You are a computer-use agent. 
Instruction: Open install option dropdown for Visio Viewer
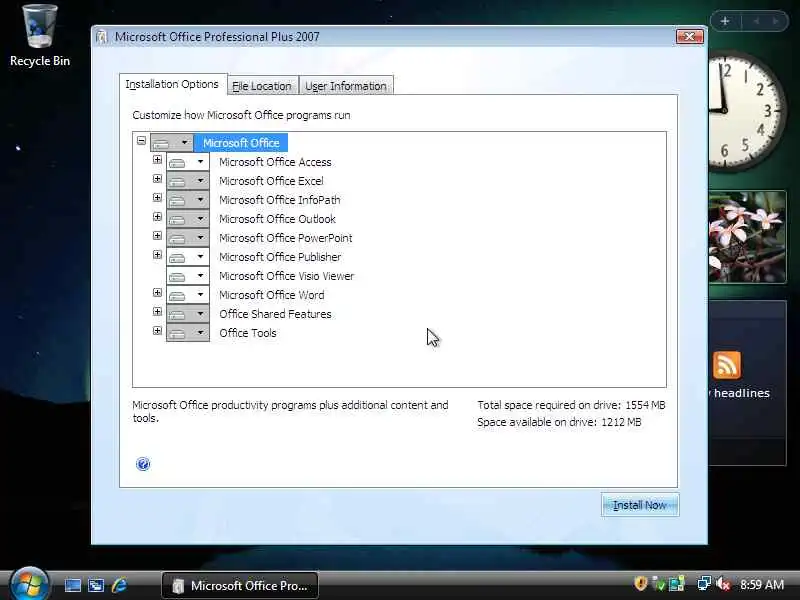point(188,276)
